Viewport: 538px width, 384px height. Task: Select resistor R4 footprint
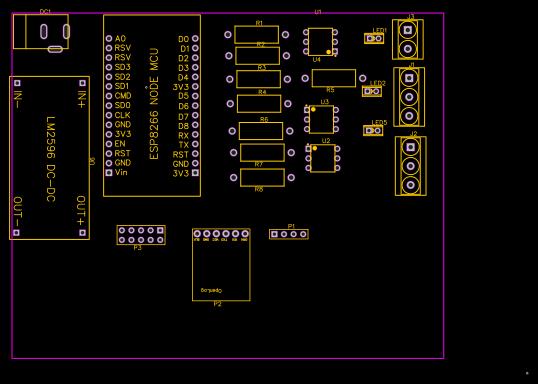click(x=259, y=104)
